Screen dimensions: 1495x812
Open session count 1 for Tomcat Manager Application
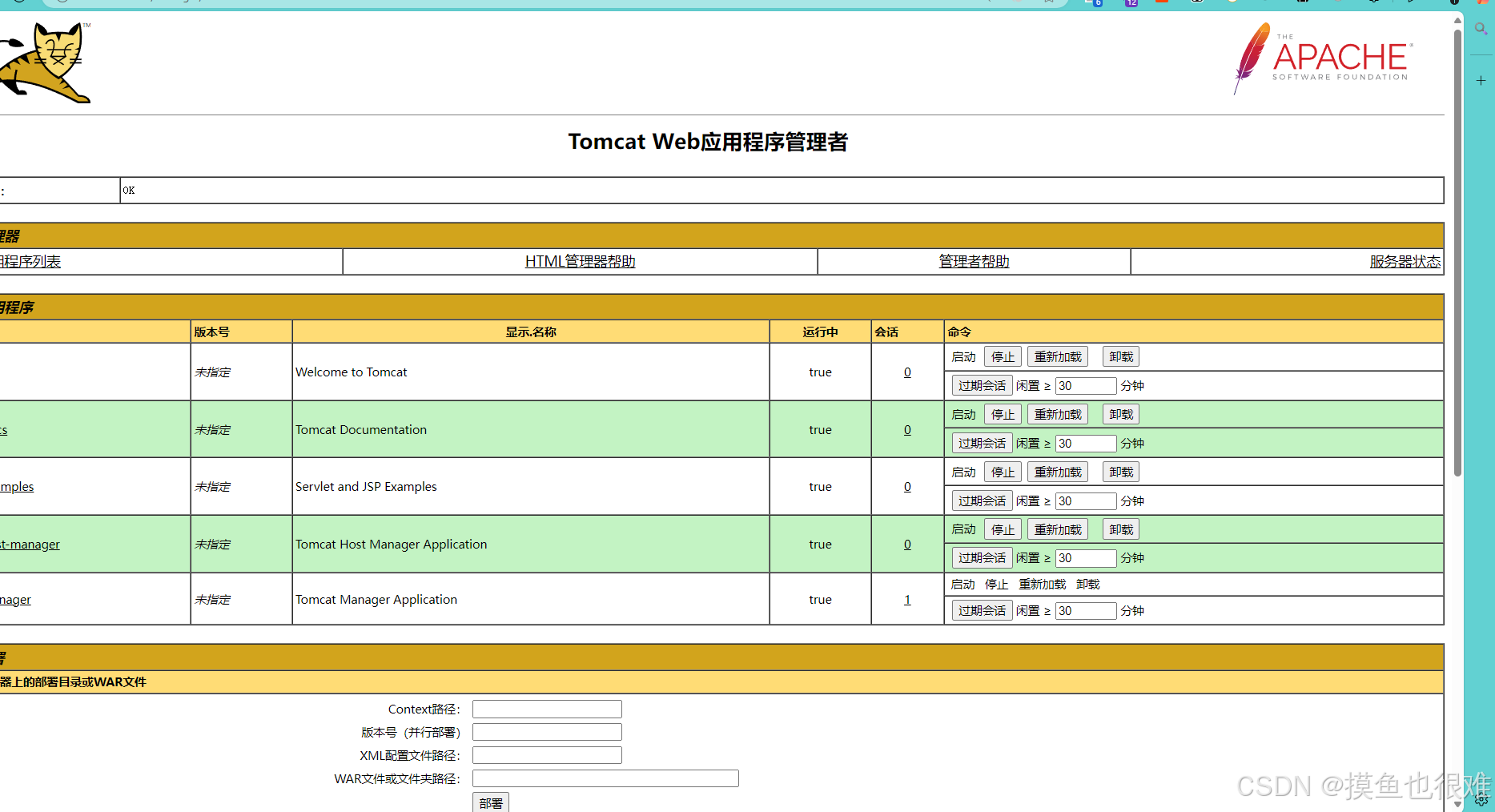click(907, 600)
